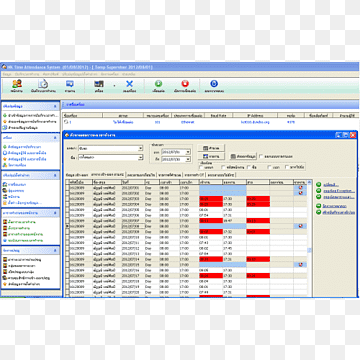Tick the last checkbox in the filter options group

click(287, 167)
